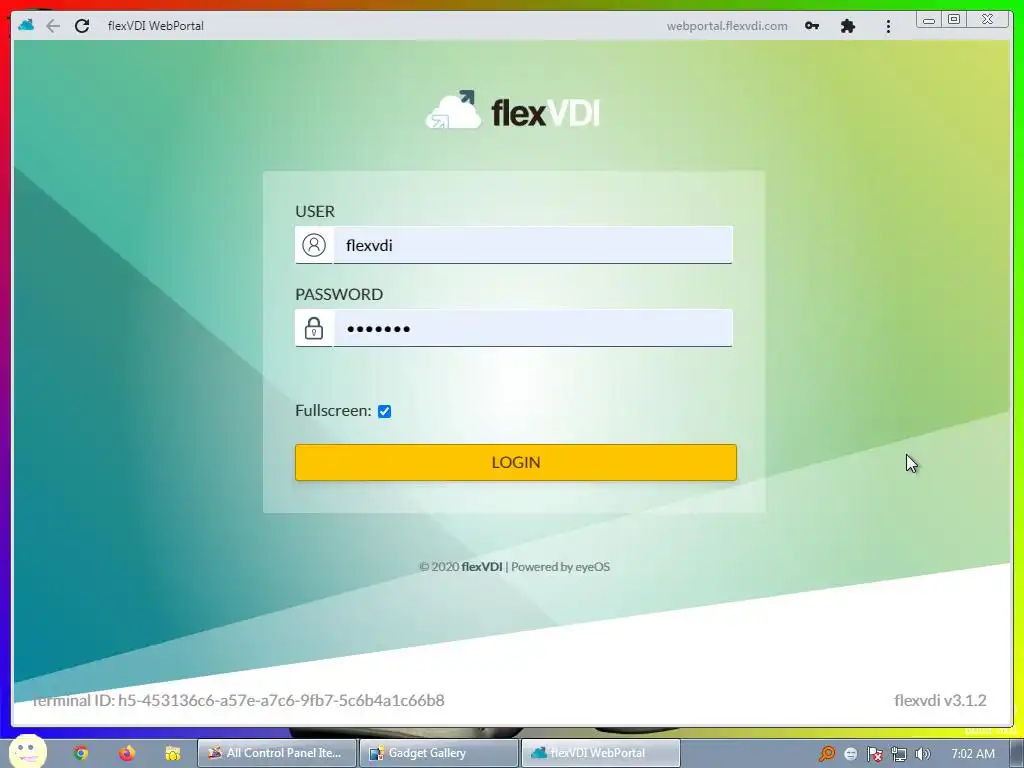Switch to All Control Panel Items window
Viewport: 1024px width, 768px height.
[277, 753]
